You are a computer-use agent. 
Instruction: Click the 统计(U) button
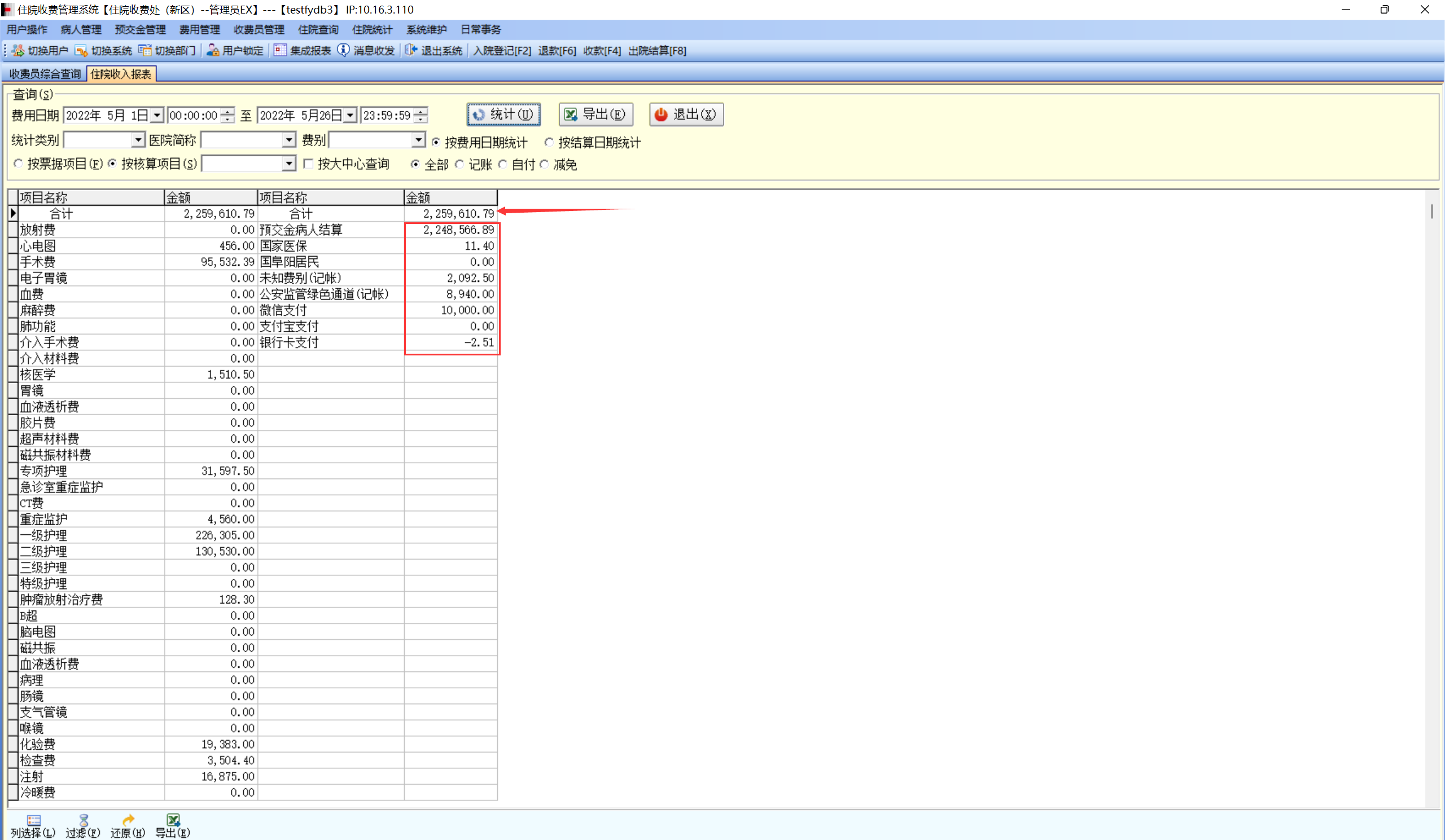point(503,115)
